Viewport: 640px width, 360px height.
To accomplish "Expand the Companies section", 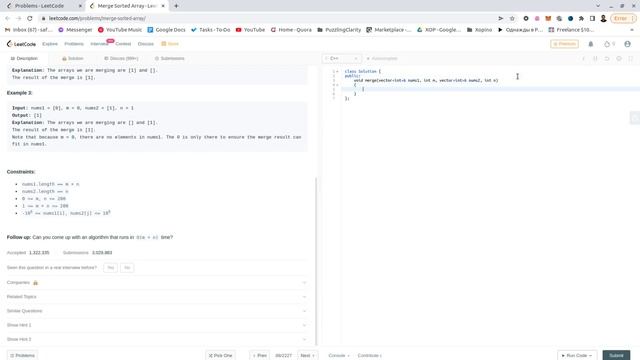I will click(x=157, y=282).
